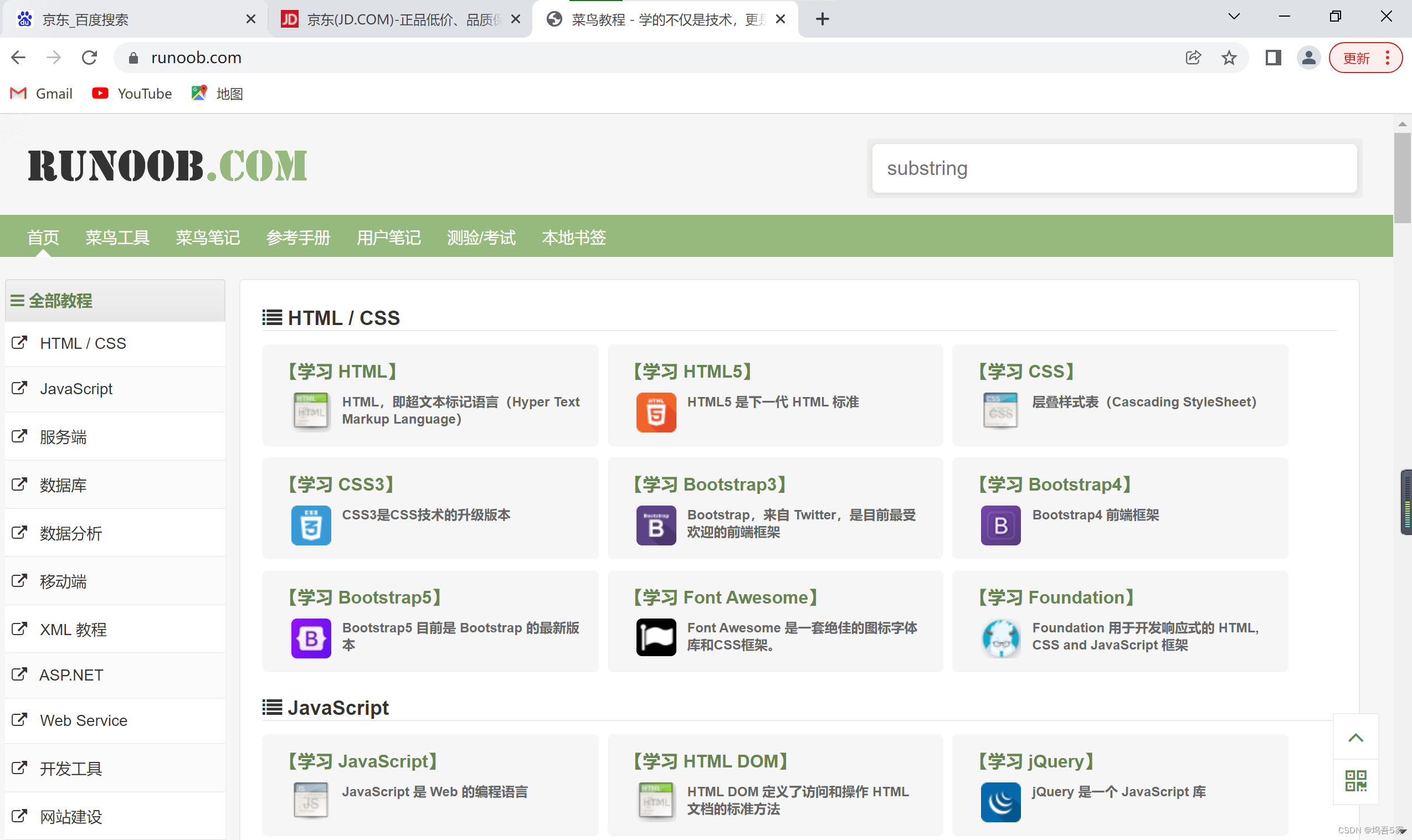Click the vertical page scrollbar thumb
This screenshot has height=840, width=1412.
[x=1402, y=178]
